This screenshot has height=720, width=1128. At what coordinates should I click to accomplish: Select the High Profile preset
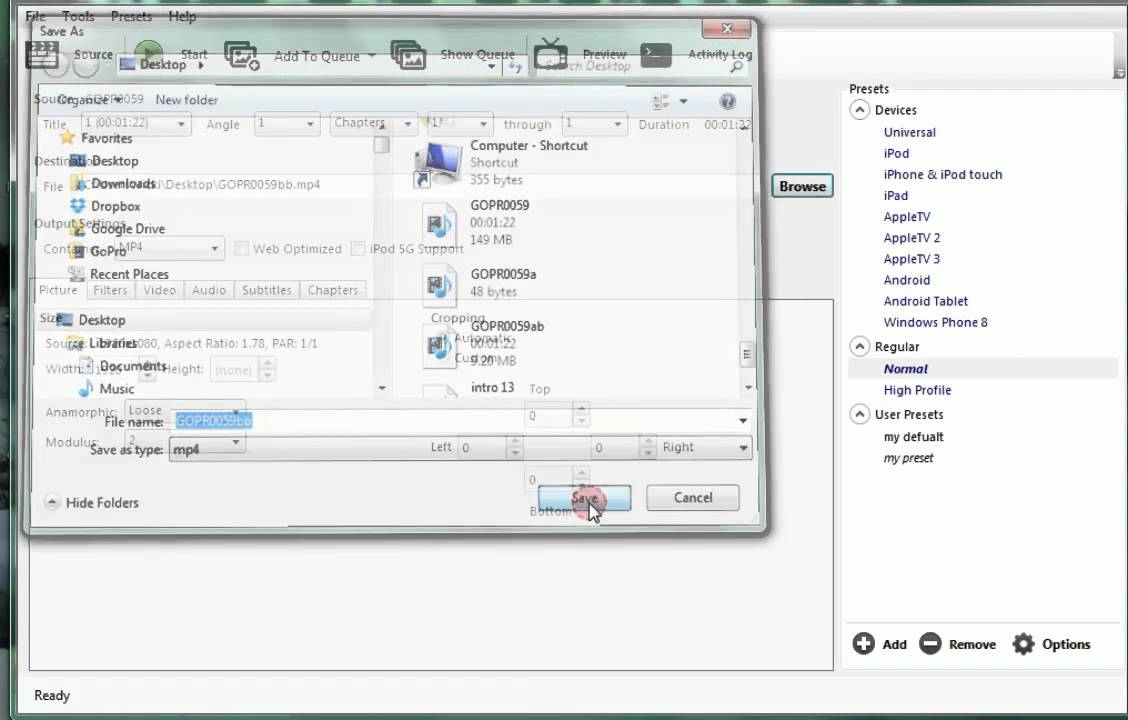[917, 390]
